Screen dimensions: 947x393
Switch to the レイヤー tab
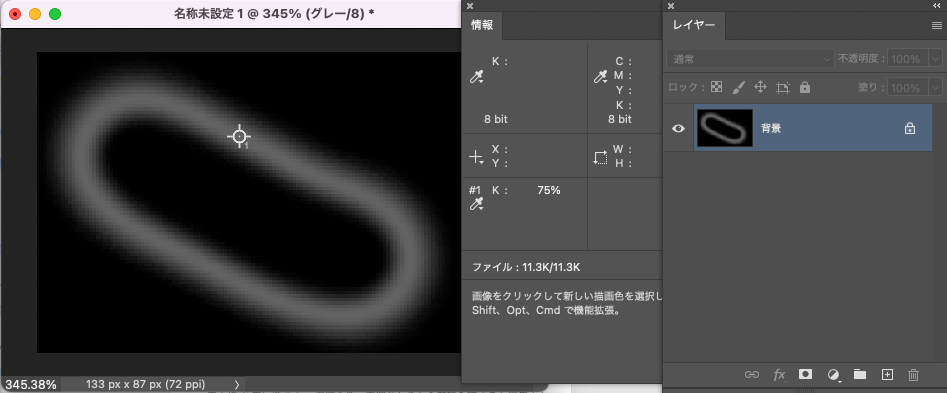(x=694, y=25)
